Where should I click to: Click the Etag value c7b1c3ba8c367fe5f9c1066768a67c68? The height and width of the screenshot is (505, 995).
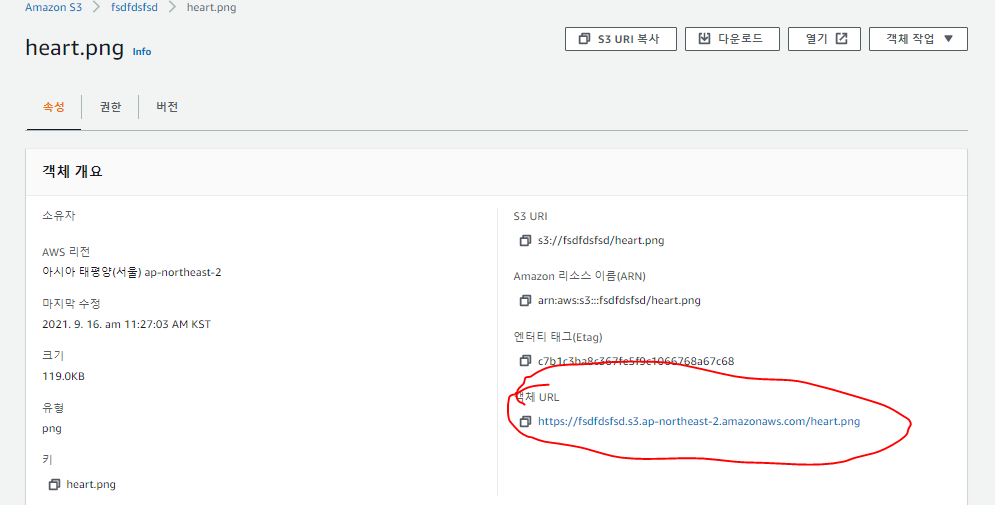(636, 361)
